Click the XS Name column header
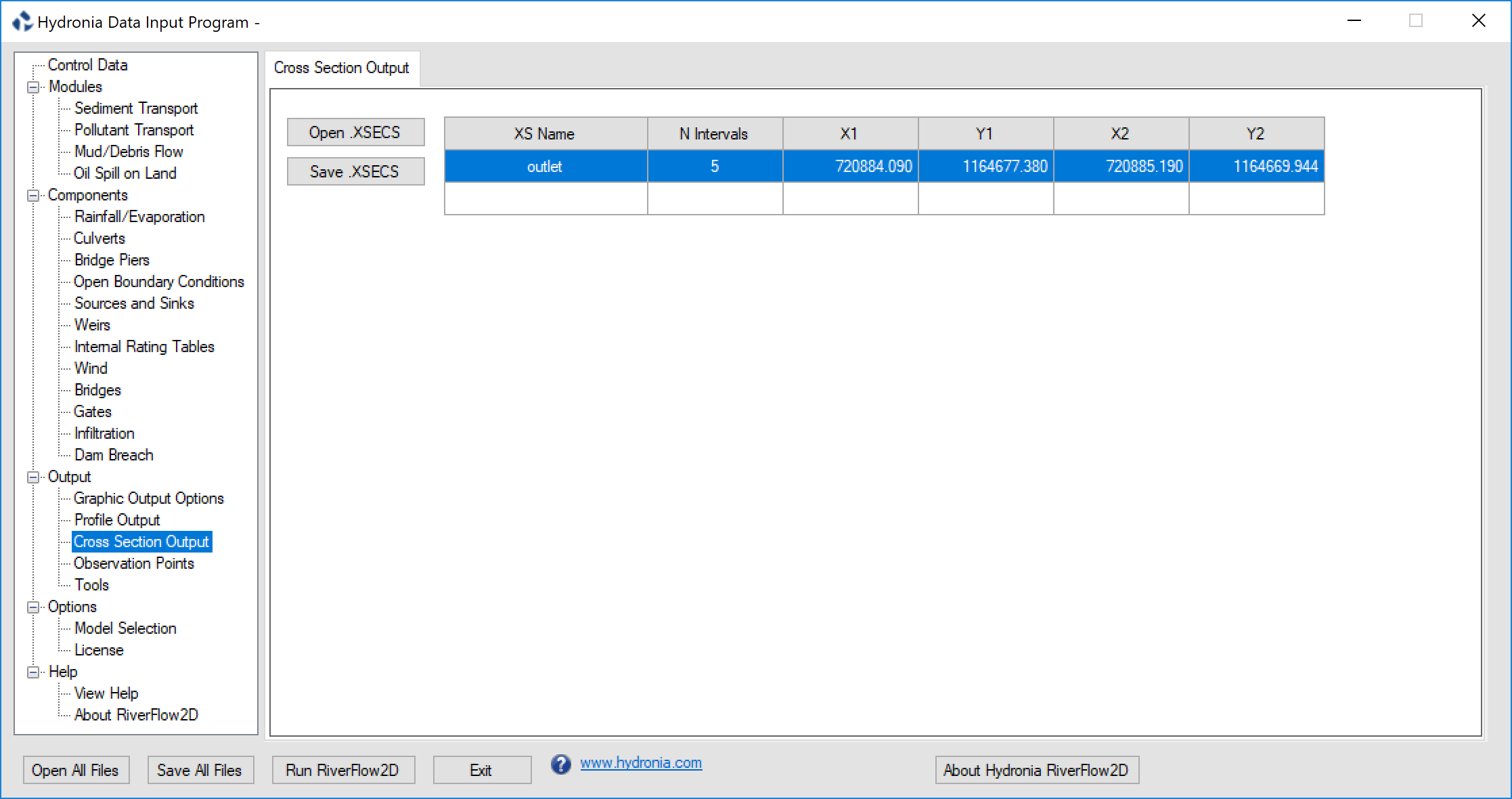This screenshot has height=799, width=1512. [x=546, y=133]
